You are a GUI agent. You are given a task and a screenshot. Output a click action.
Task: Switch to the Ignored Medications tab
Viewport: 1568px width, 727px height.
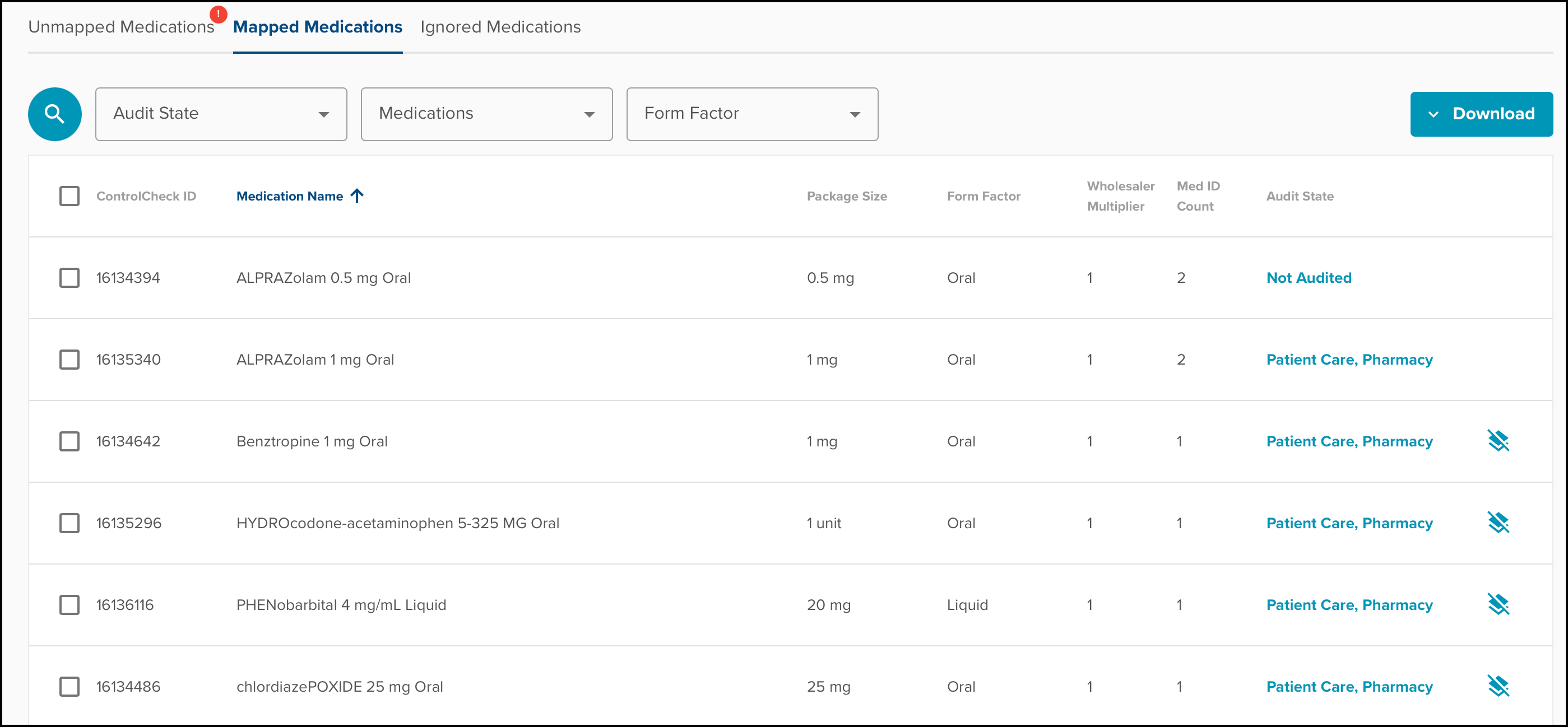coord(500,27)
